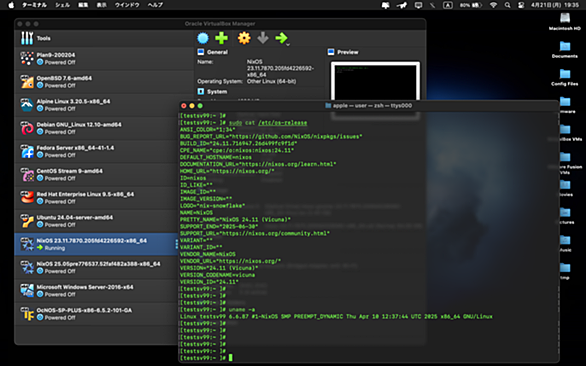Click the "uname -a" command line in Terminal
The height and width of the screenshot is (366, 586).
(242, 310)
